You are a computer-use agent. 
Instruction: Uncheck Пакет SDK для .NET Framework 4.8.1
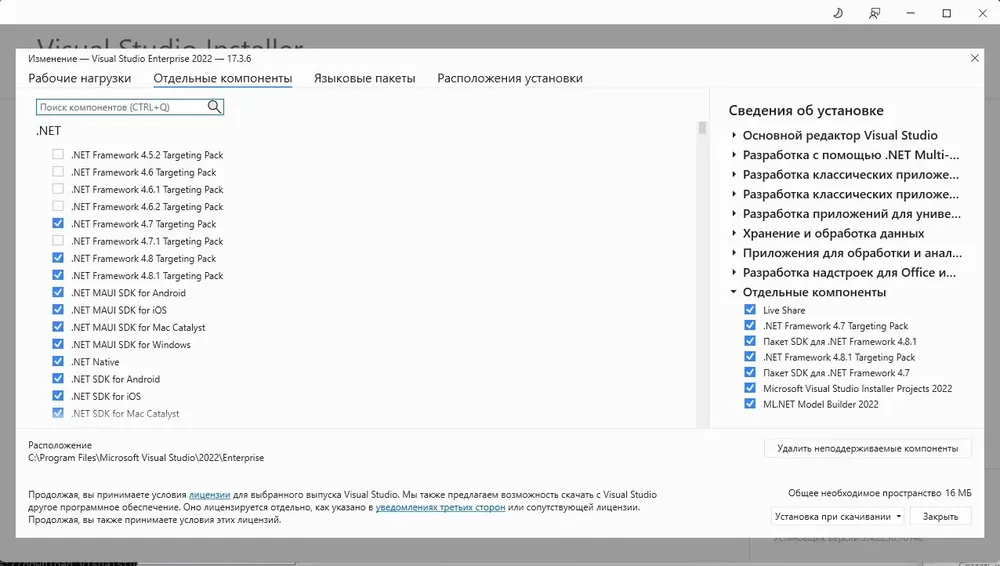[750, 341]
